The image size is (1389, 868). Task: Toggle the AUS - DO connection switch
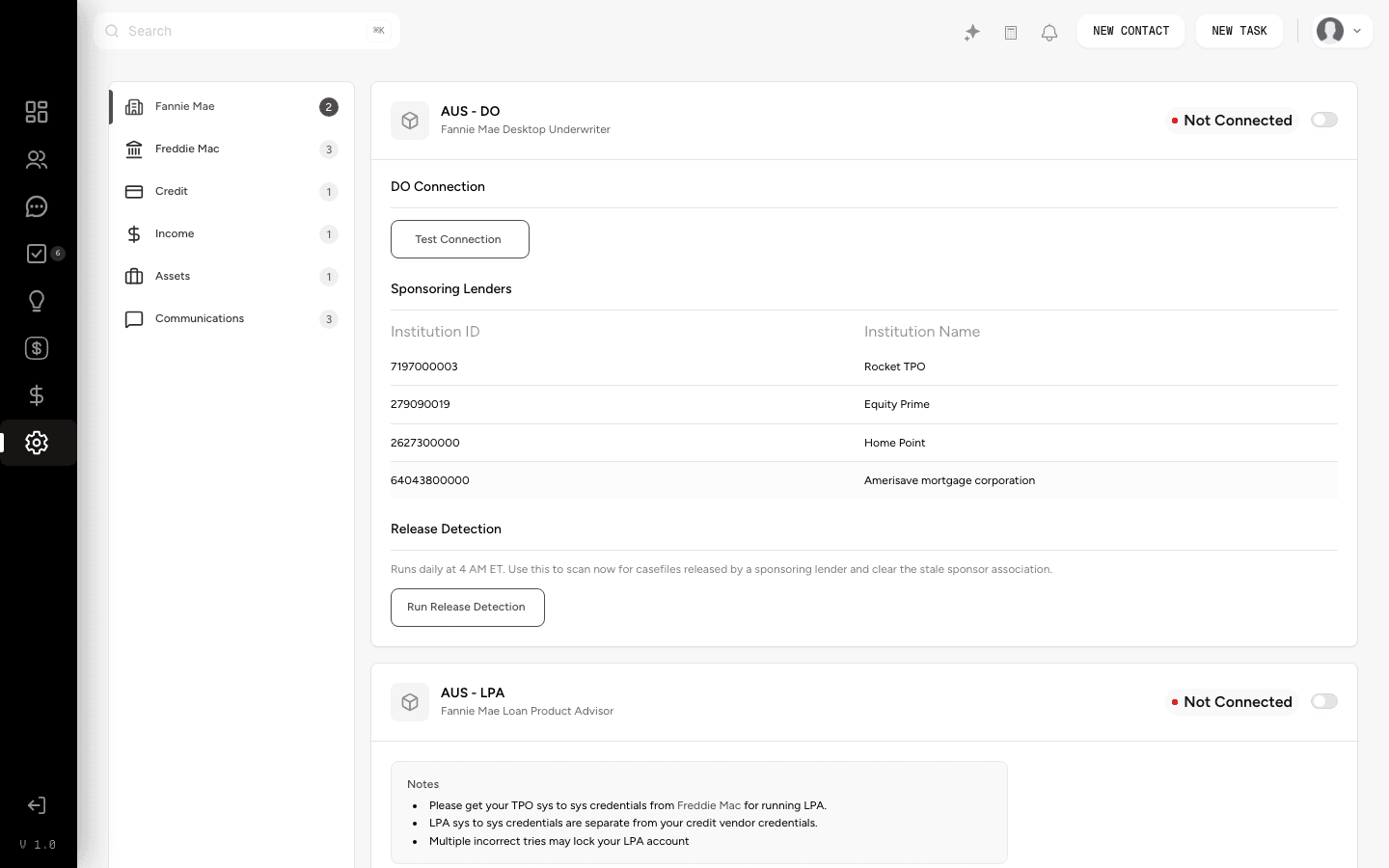[x=1324, y=120]
